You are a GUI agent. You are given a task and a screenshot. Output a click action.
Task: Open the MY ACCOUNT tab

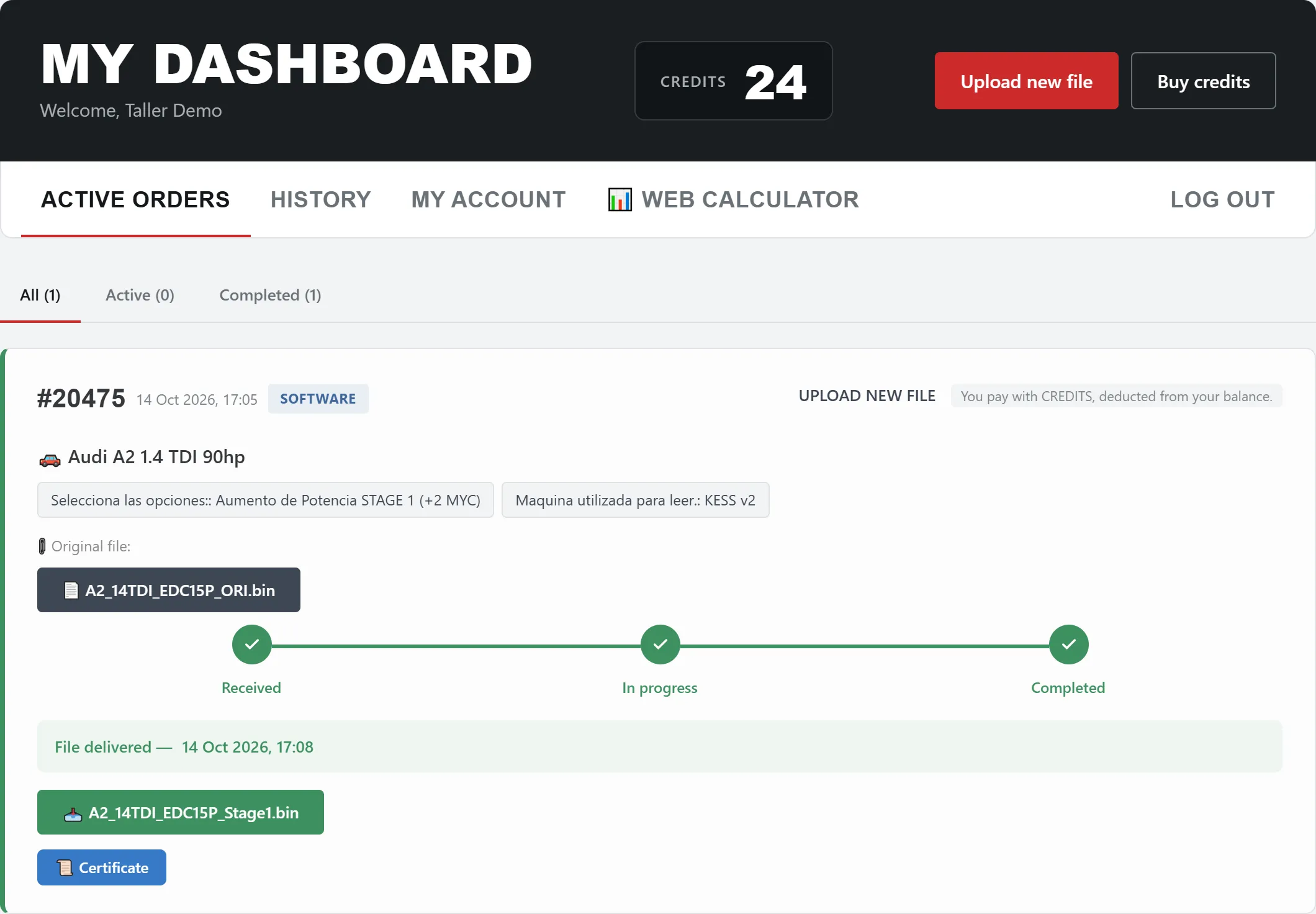(x=488, y=199)
